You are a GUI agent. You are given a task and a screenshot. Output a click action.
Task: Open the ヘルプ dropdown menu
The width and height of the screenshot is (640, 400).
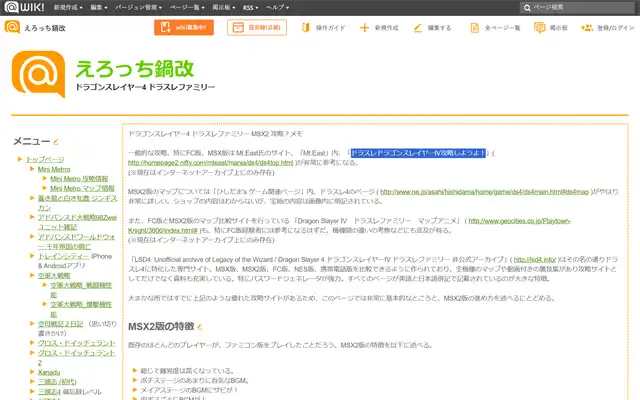tap(277, 7)
